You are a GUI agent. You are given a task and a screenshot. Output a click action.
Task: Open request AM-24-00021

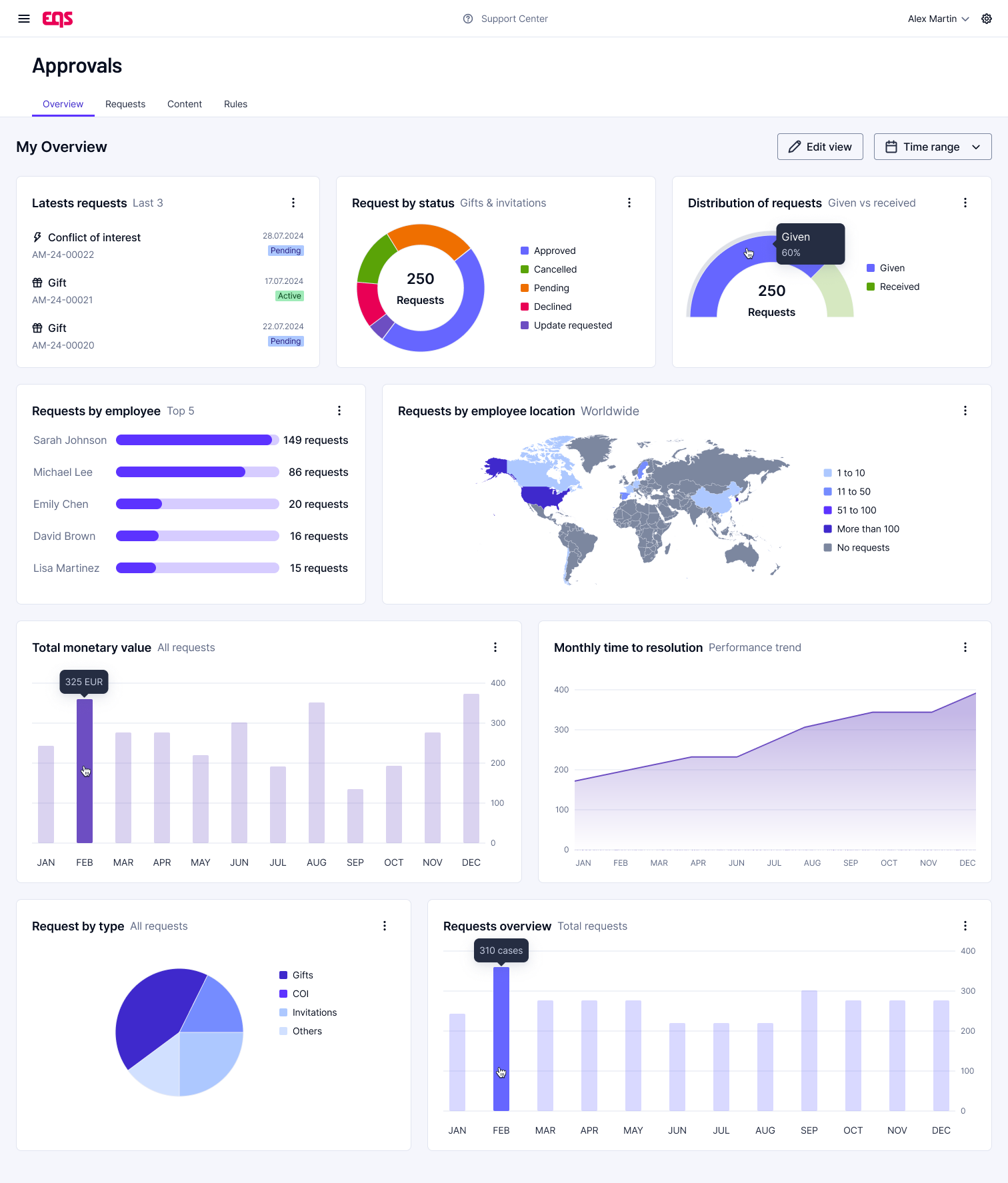tap(63, 300)
